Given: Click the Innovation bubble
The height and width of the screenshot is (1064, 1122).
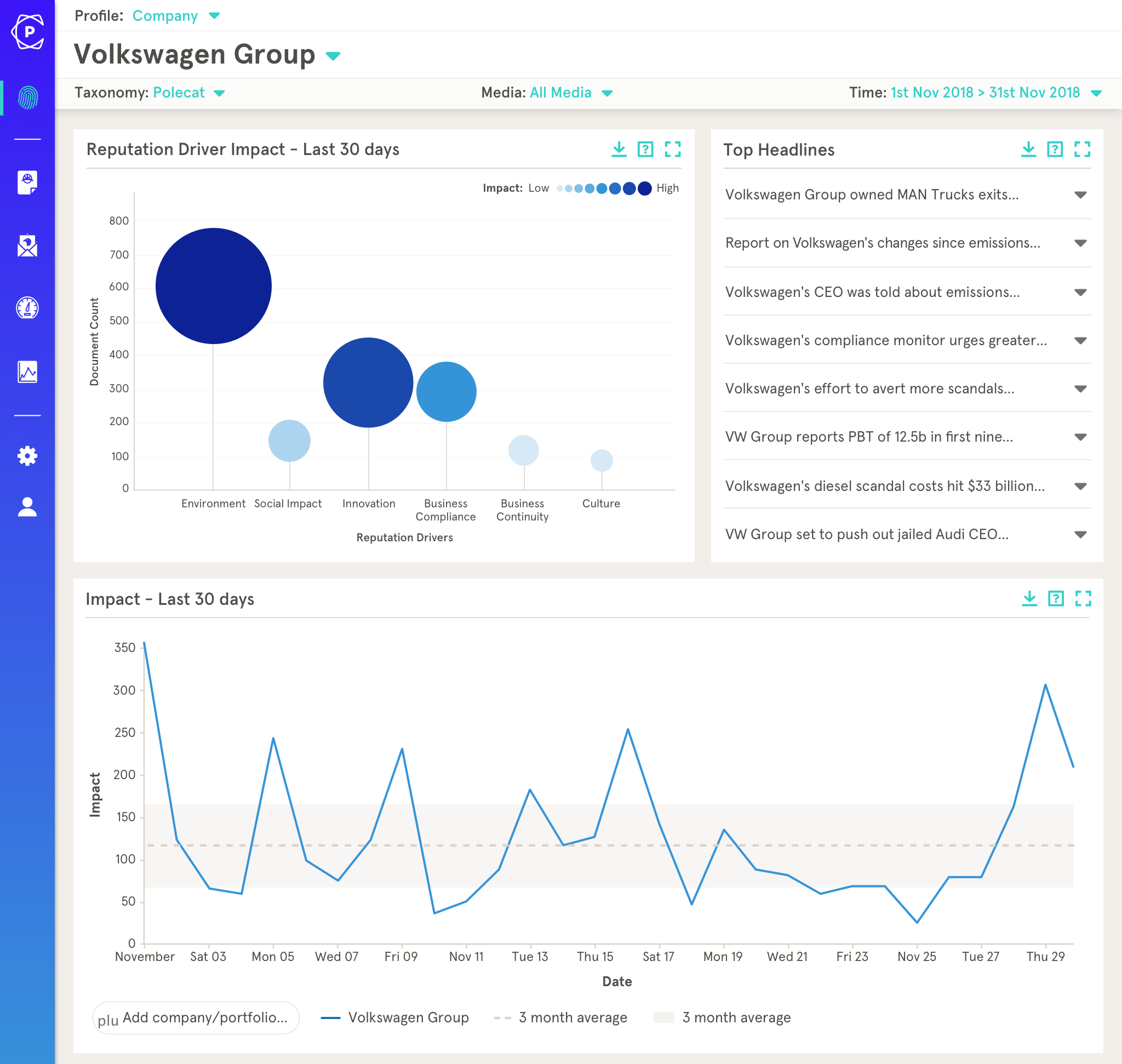Looking at the screenshot, I should (368, 383).
